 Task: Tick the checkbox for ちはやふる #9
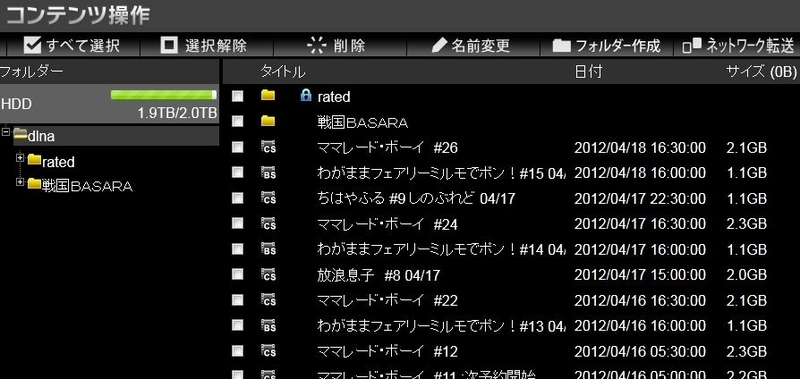tap(237, 198)
